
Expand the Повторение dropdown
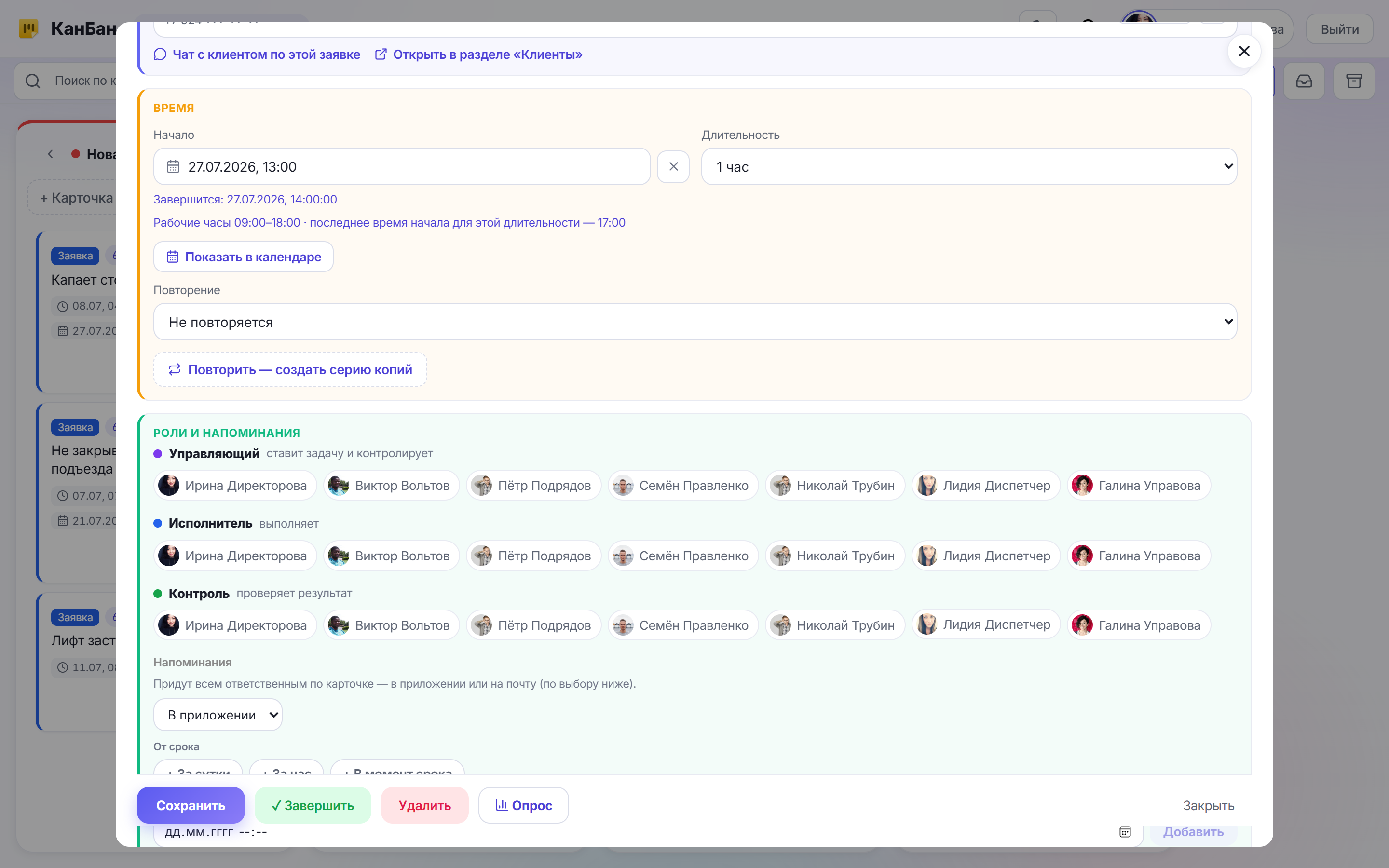tap(695, 322)
